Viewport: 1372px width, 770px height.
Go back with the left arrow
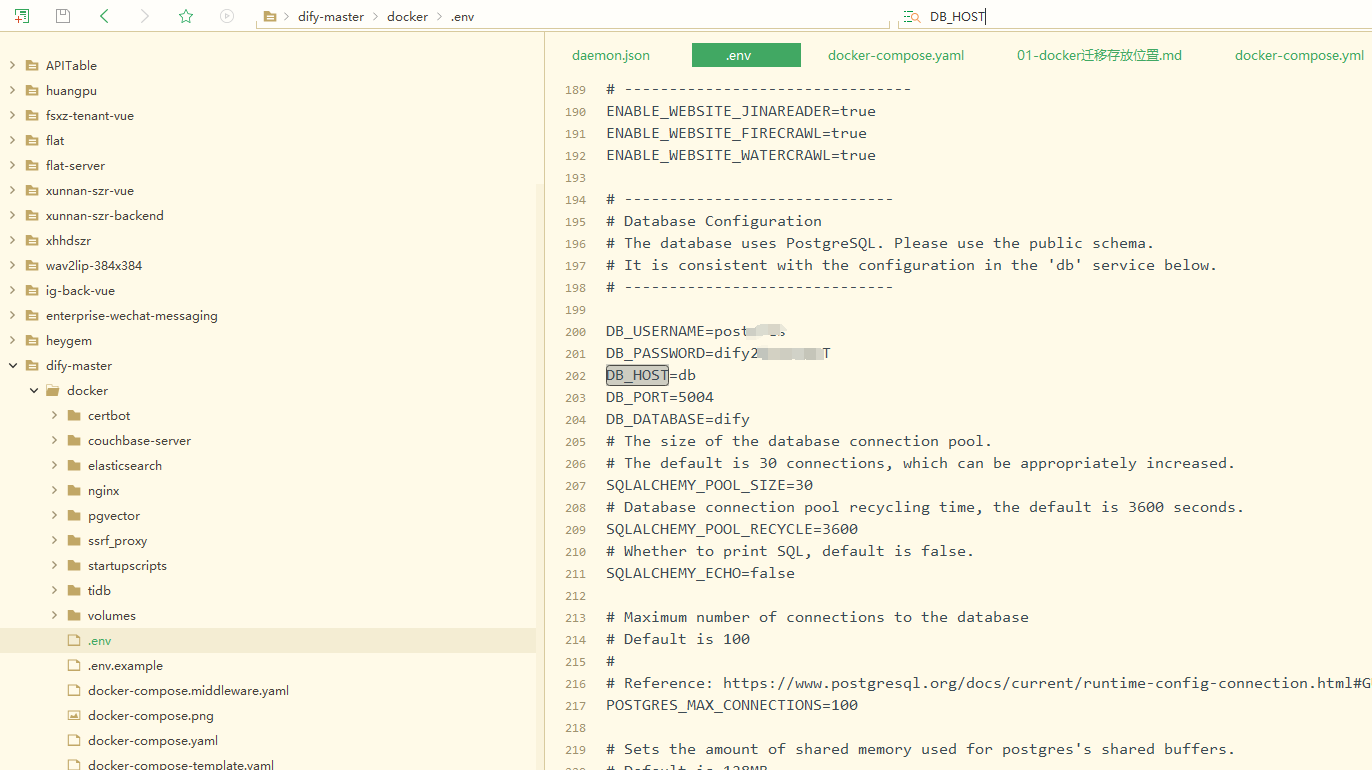pos(104,16)
